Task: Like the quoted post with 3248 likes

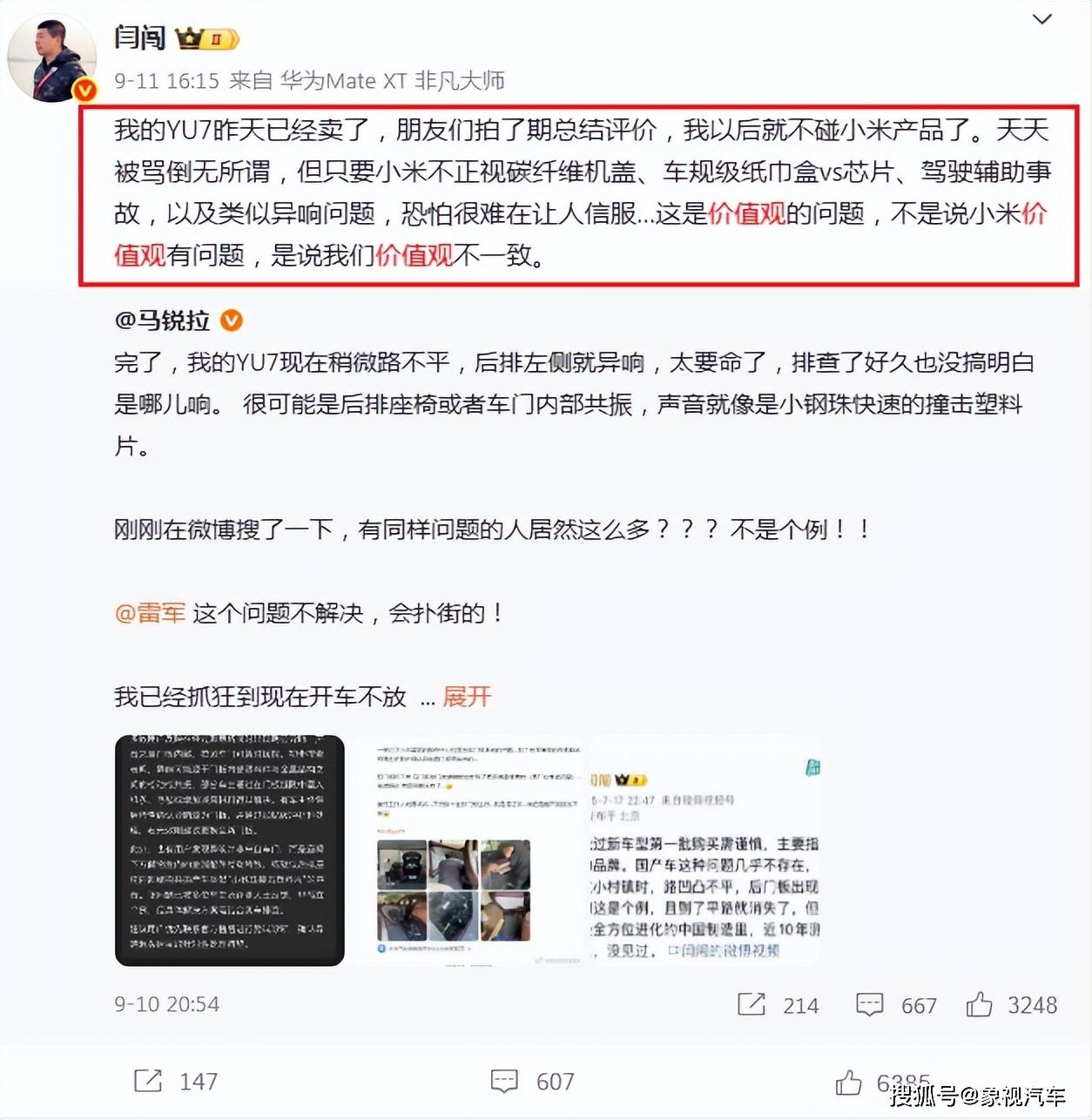Action: coord(980,1004)
